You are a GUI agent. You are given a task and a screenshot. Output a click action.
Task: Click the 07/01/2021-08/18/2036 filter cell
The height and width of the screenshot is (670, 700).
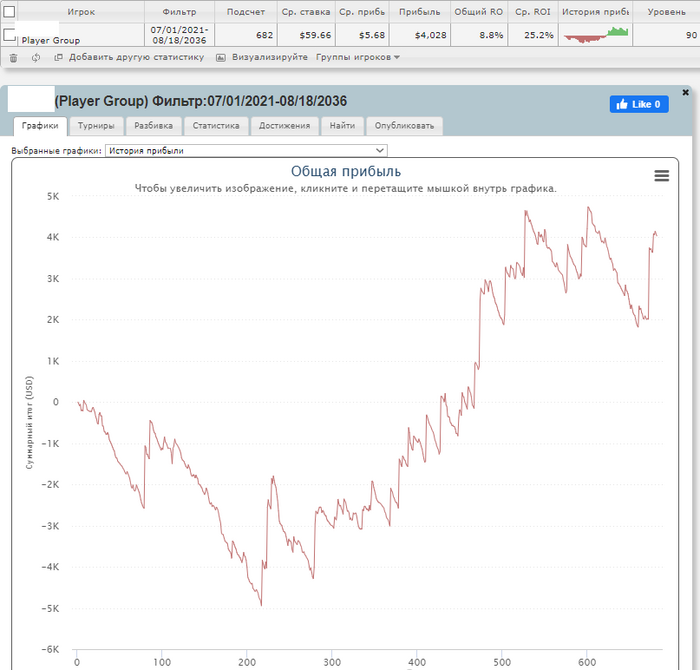click(x=179, y=35)
